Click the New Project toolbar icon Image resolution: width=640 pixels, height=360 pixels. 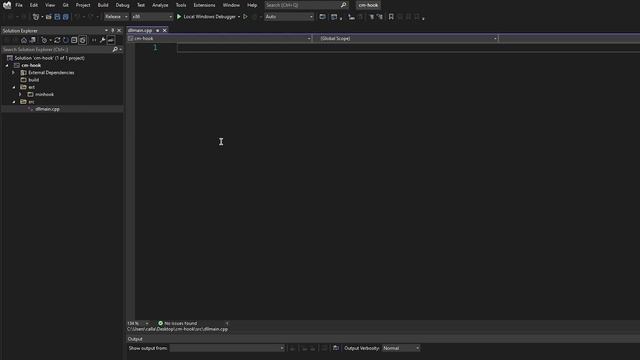point(36,17)
